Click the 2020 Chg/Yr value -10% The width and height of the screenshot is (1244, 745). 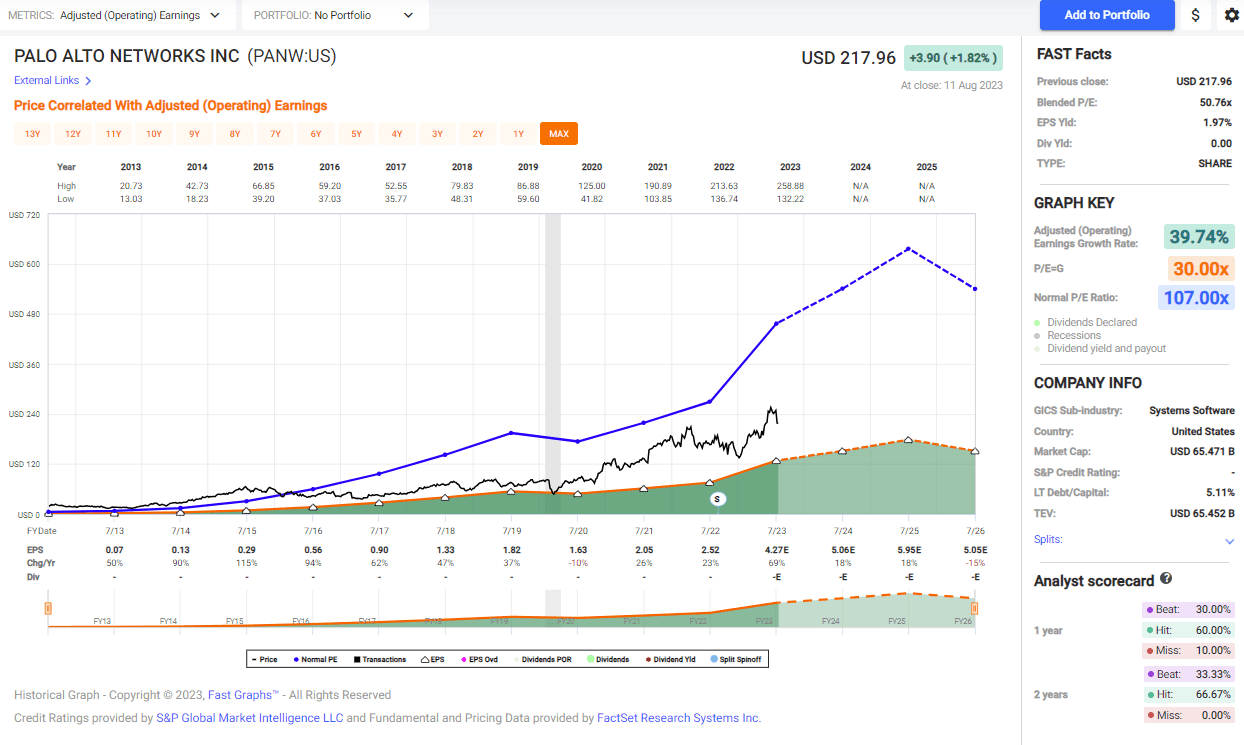tap(578, 563)
